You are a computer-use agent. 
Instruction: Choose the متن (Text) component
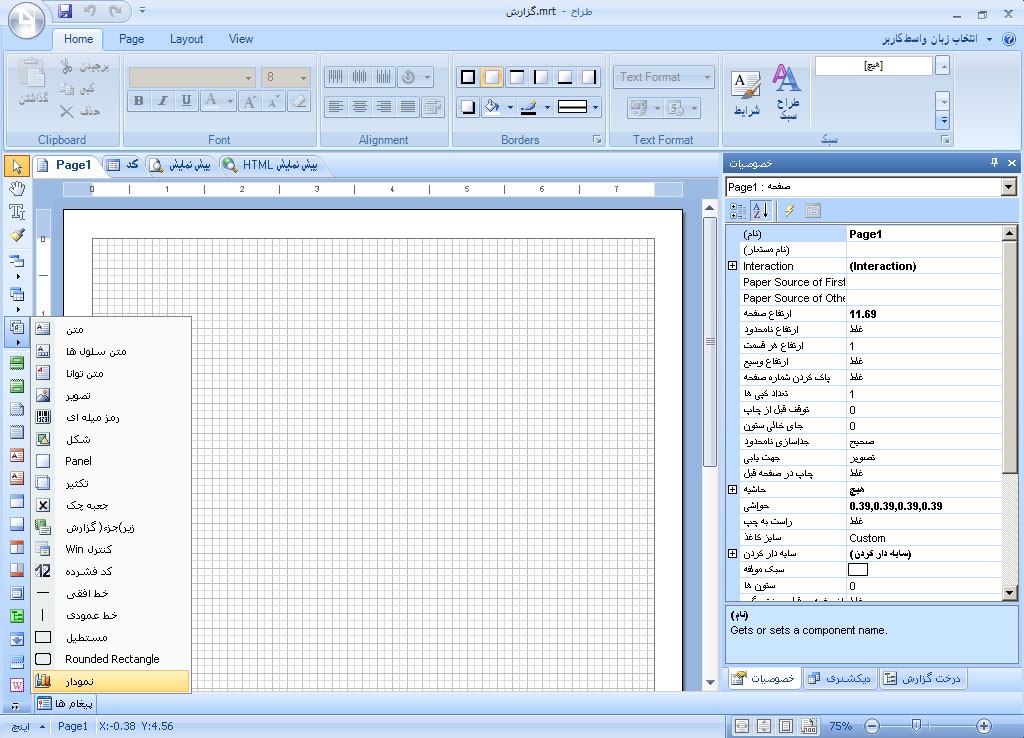coord(112,329)
